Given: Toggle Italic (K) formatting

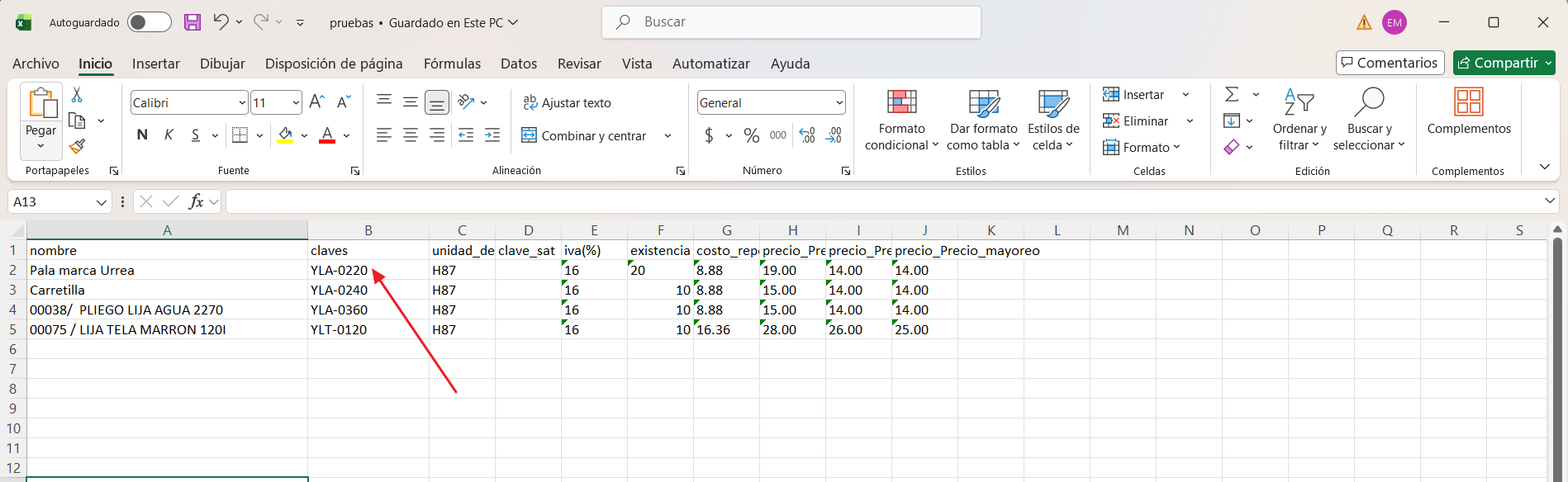Looking at the screenshot, I should coord(169,135).
